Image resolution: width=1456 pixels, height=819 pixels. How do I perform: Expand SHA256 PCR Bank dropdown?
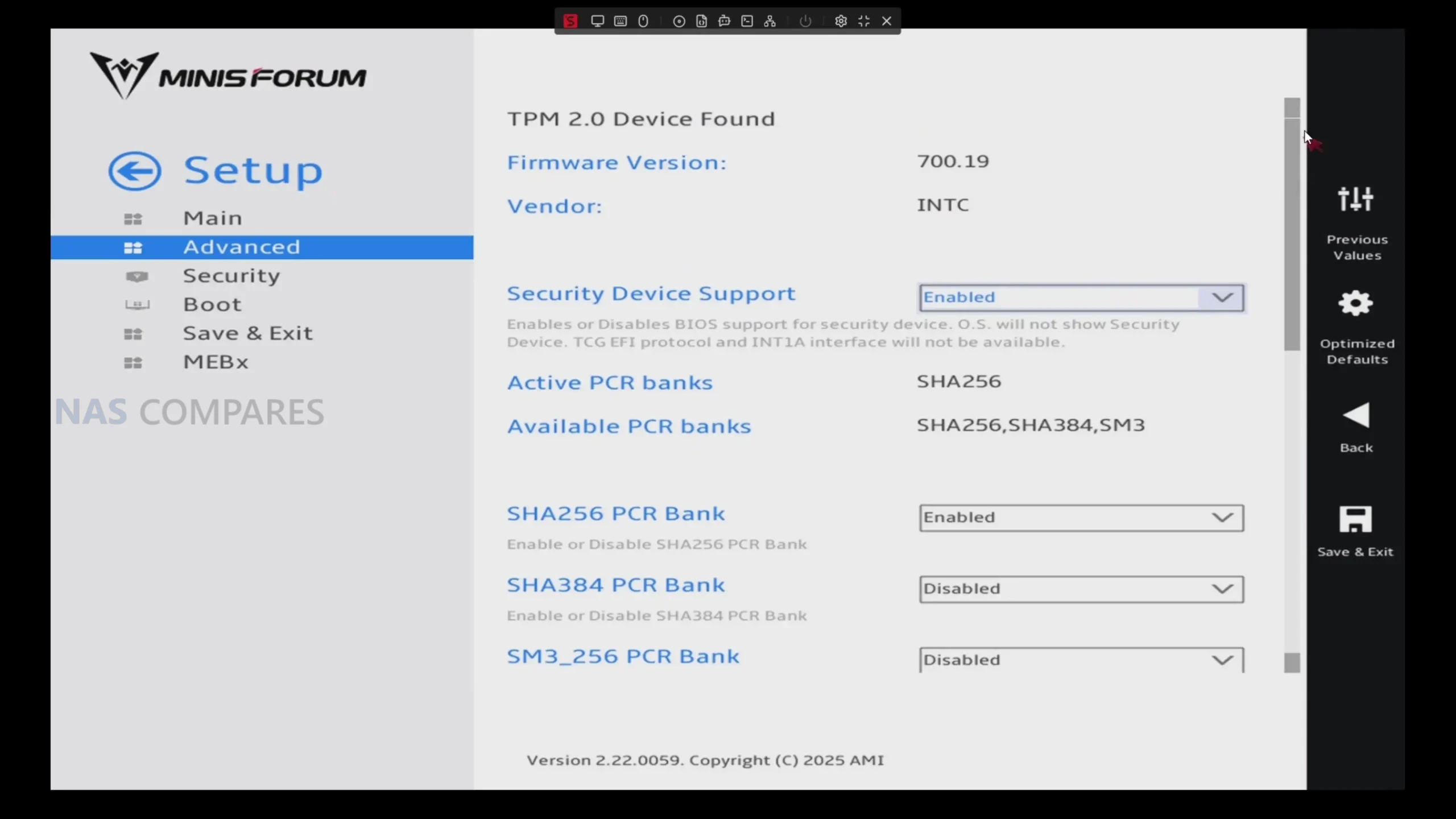1081,518
